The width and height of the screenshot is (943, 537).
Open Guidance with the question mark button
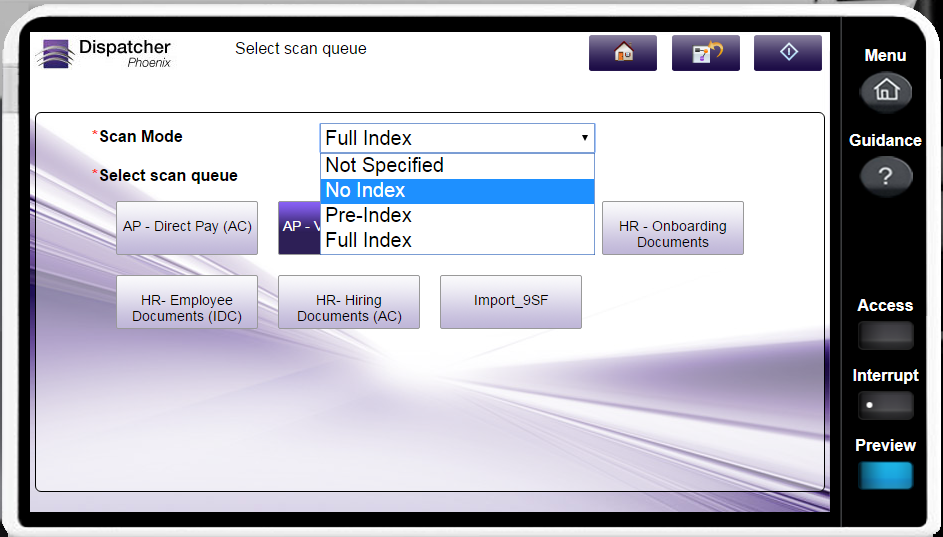885,177
